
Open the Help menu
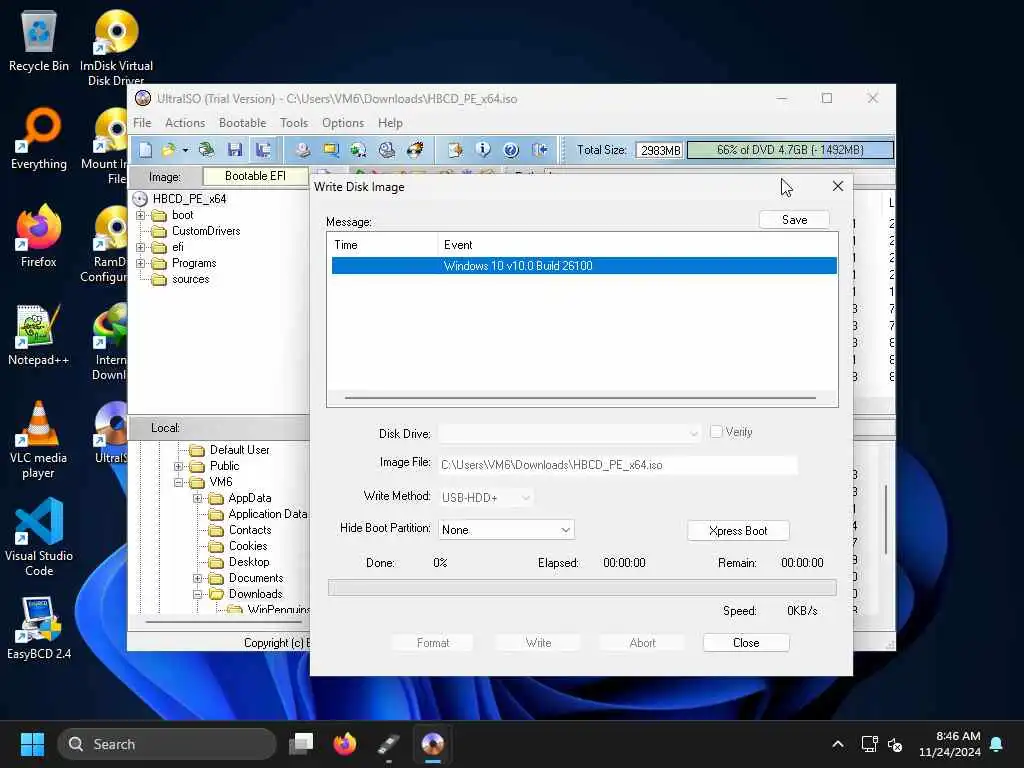390,123
